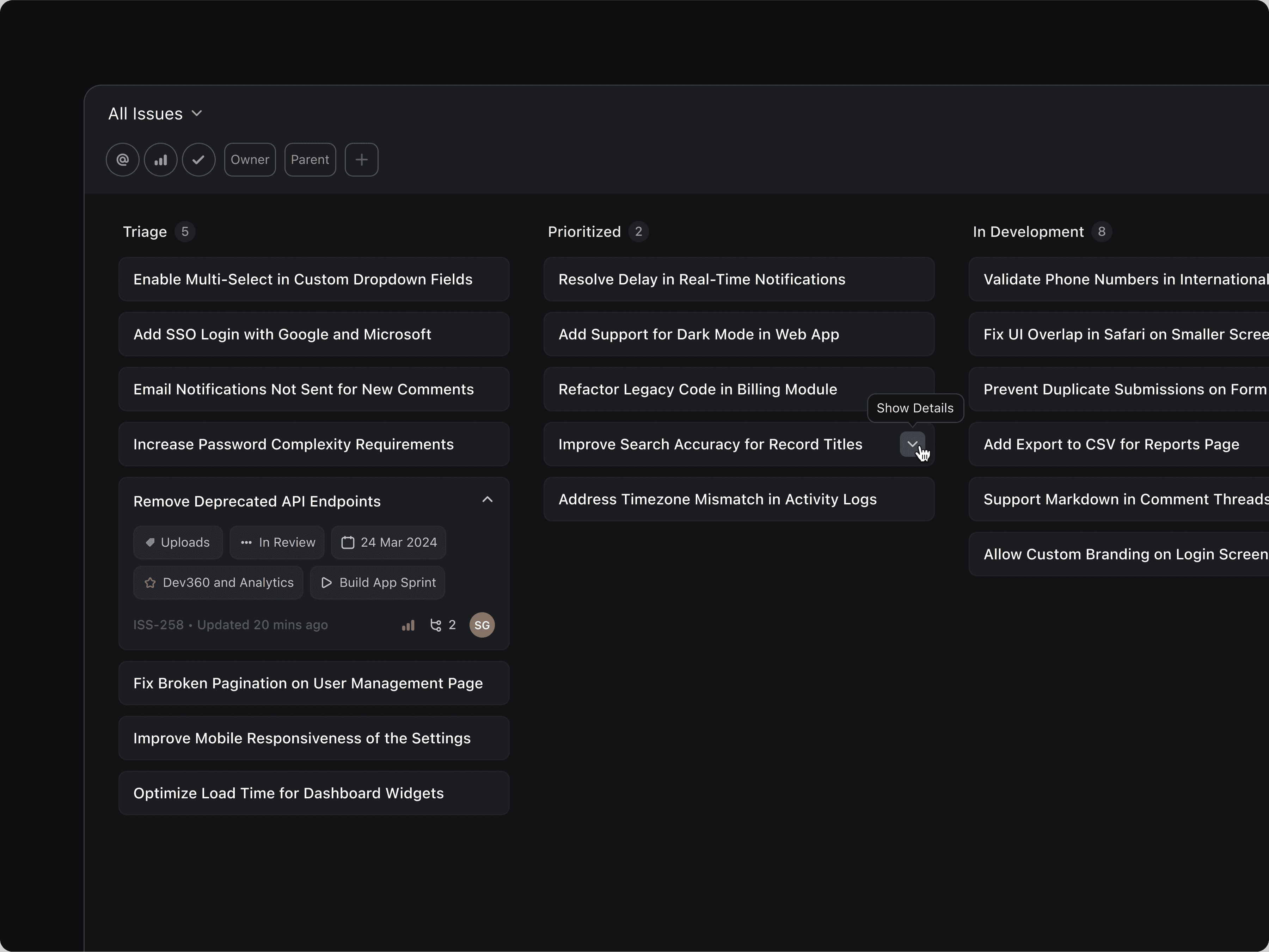Click the @ mention filter icon
The image size is (1269, 952).
coord(122,159)
